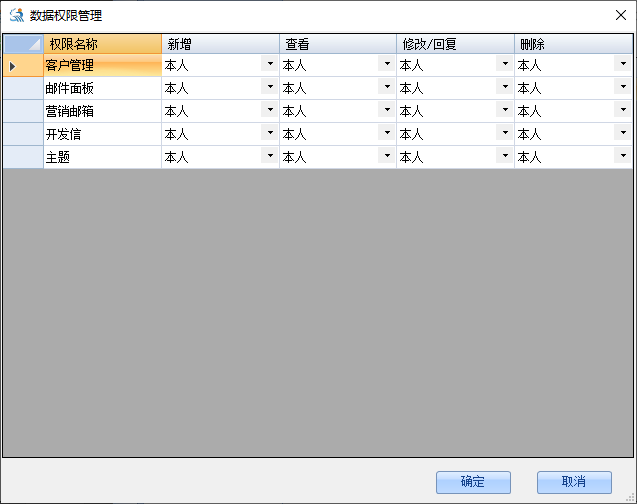Open 新增 dropdown for 客户管理 row
Viewport: 637px width, 504px height.
tap(270, 64)
